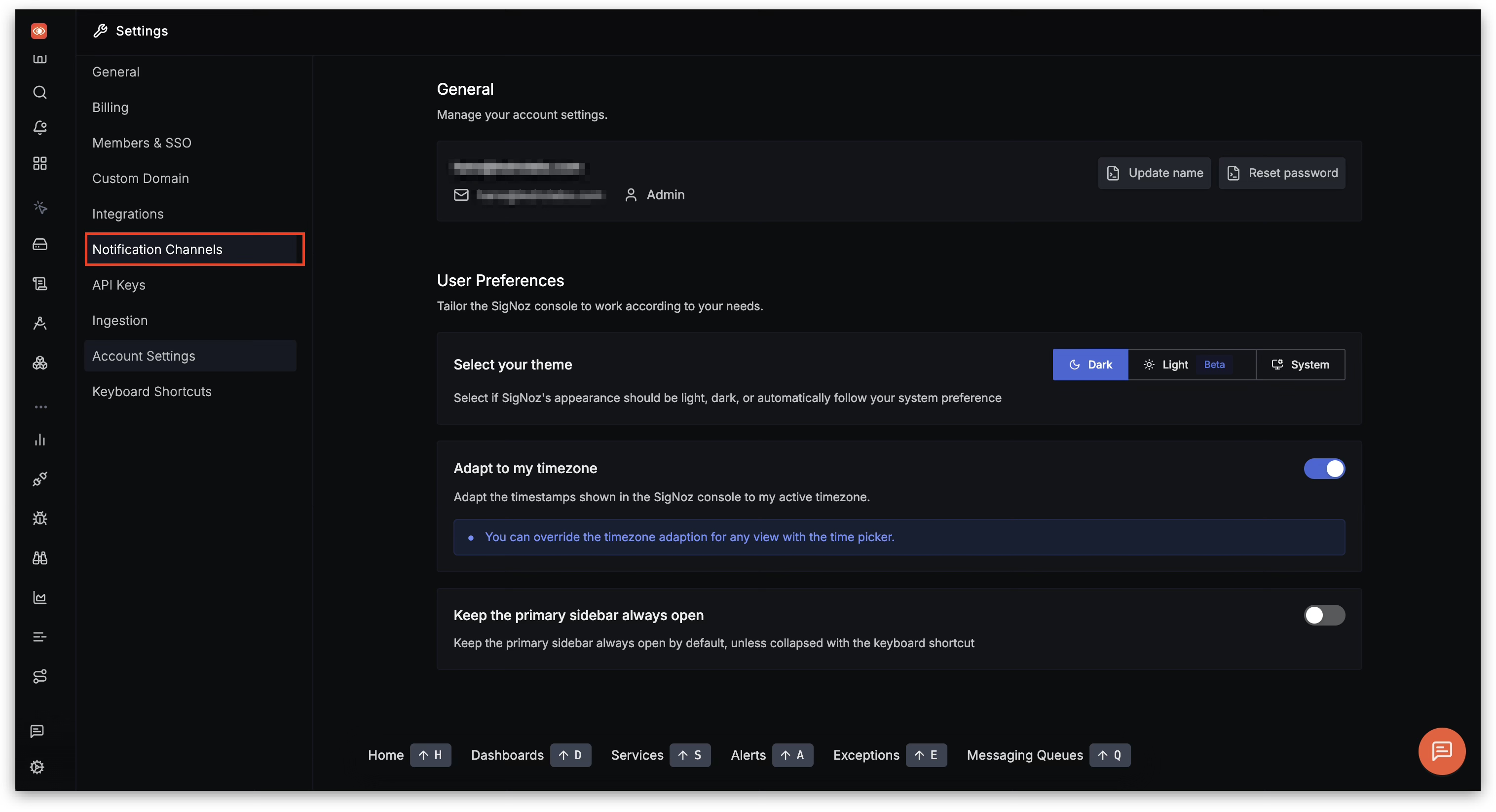Click the Update name button
The image size is (1496, 812).
1154,173
